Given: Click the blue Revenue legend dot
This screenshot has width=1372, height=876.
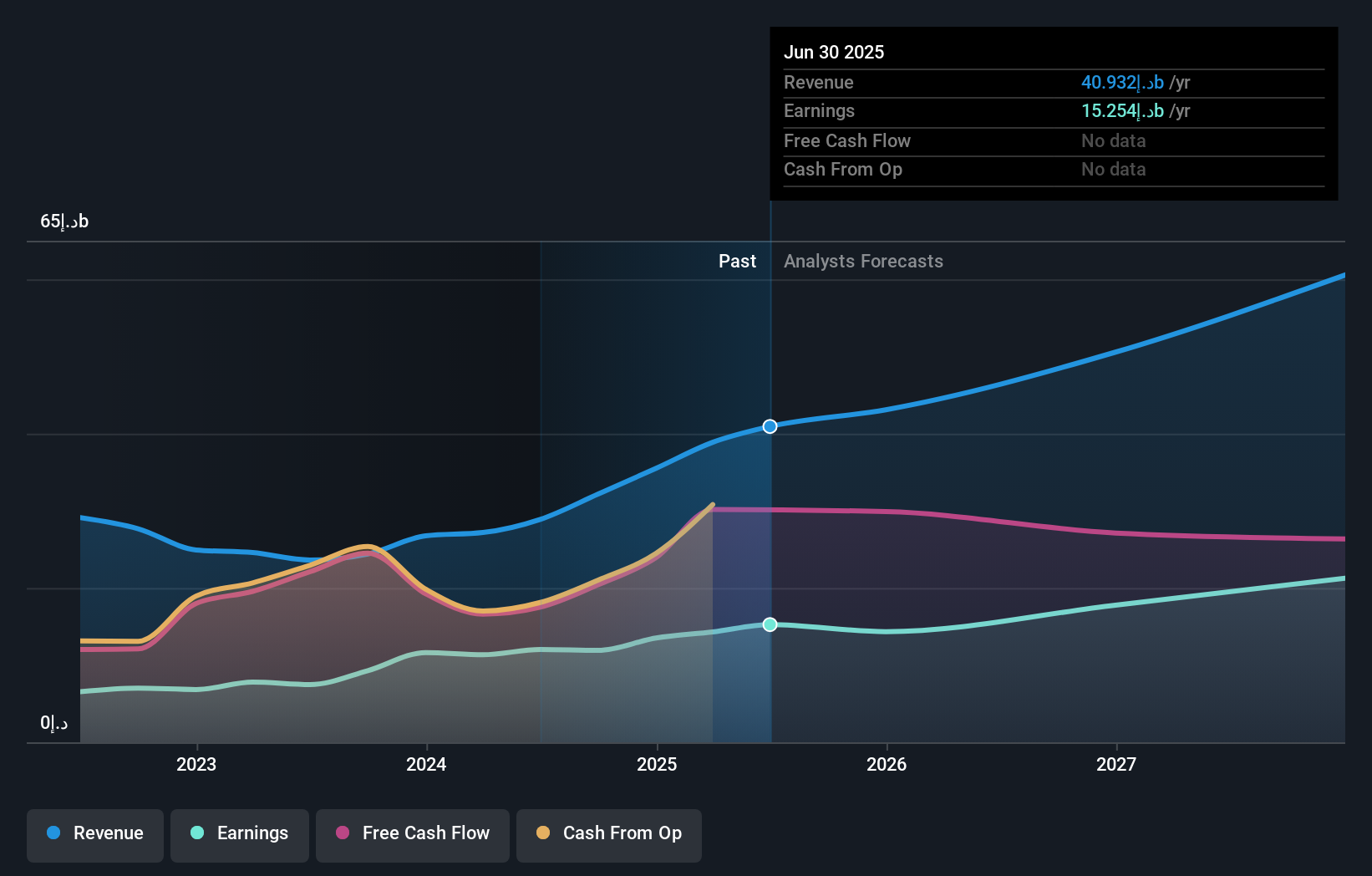Looking at the screenshot, I should tap(53, 833).
